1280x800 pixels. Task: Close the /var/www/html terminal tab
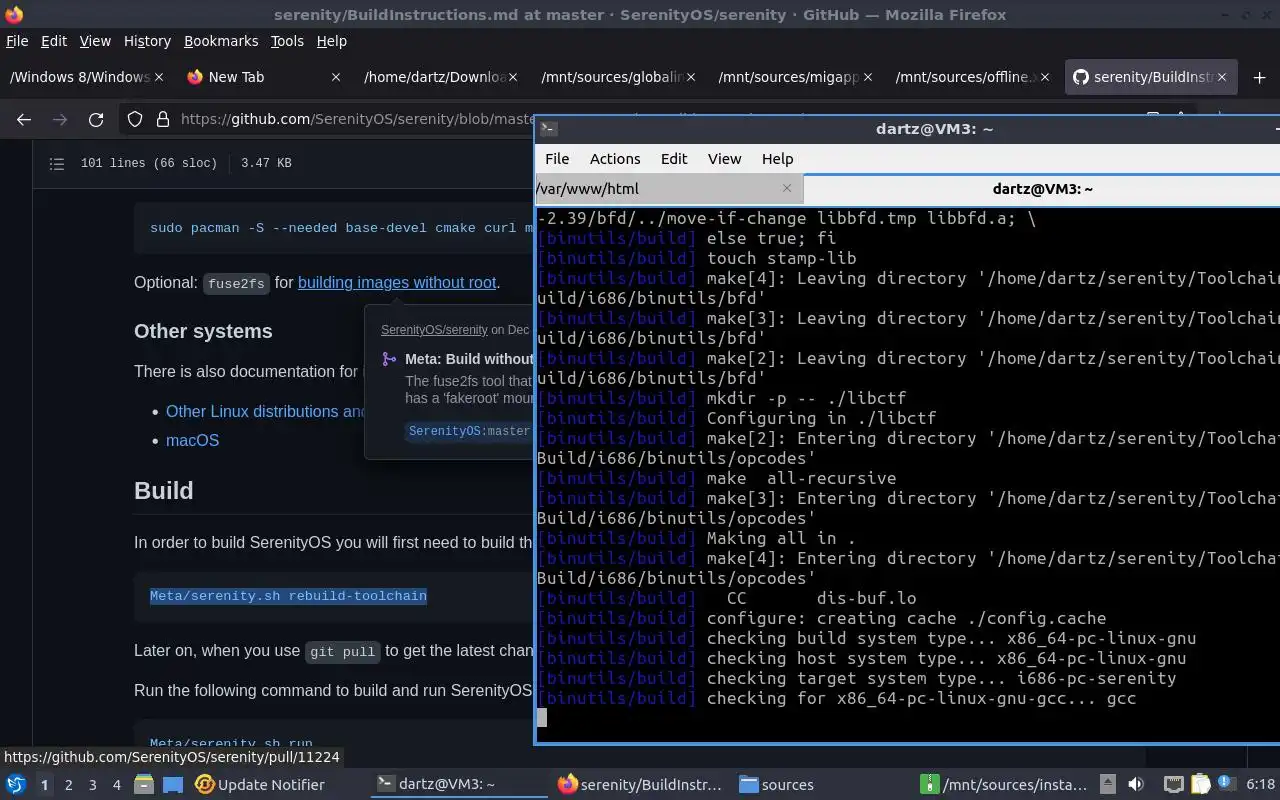(787, 188)
